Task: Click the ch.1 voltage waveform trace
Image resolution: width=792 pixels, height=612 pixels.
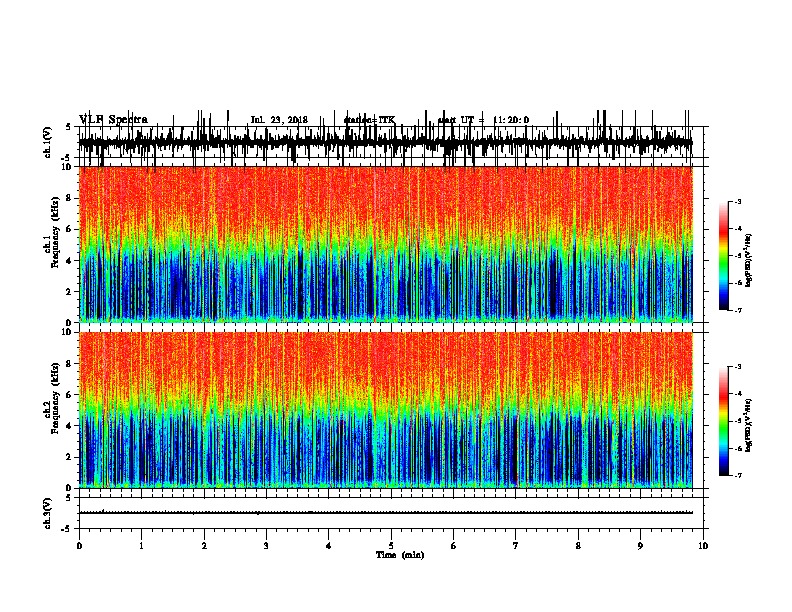Action: click(x=386, y=142)
